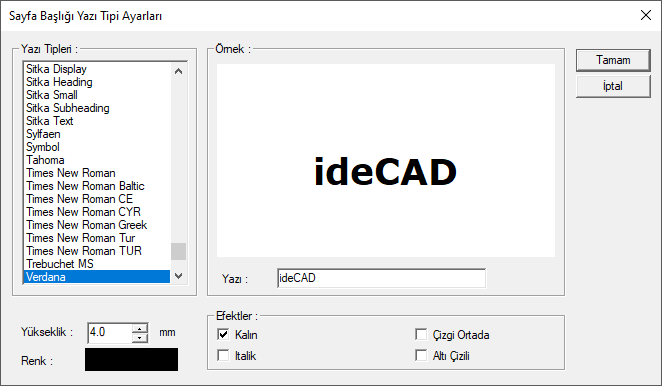Click the font list scrollbar thumb
Image resolution: width=662 pixels, height=386 pixels.
[178, 252]
